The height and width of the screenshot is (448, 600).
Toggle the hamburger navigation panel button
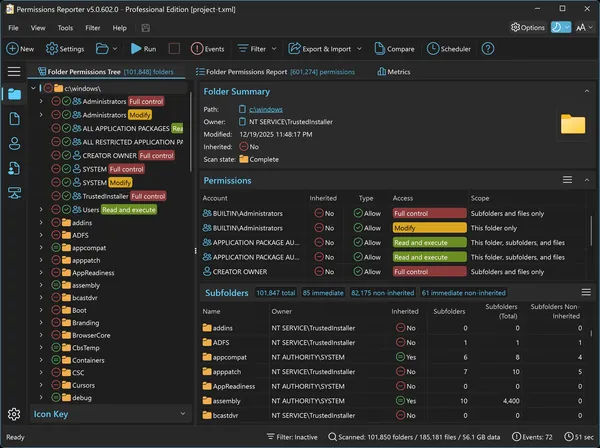[x=14, y=71]
